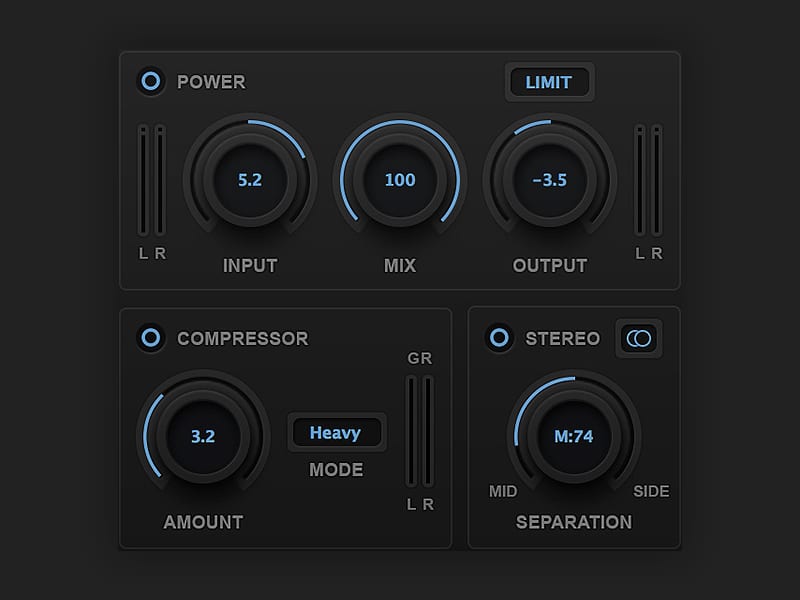The image size is (800, 600).
Task: Open the Heavy mode selector
Action: click(336, 433)
